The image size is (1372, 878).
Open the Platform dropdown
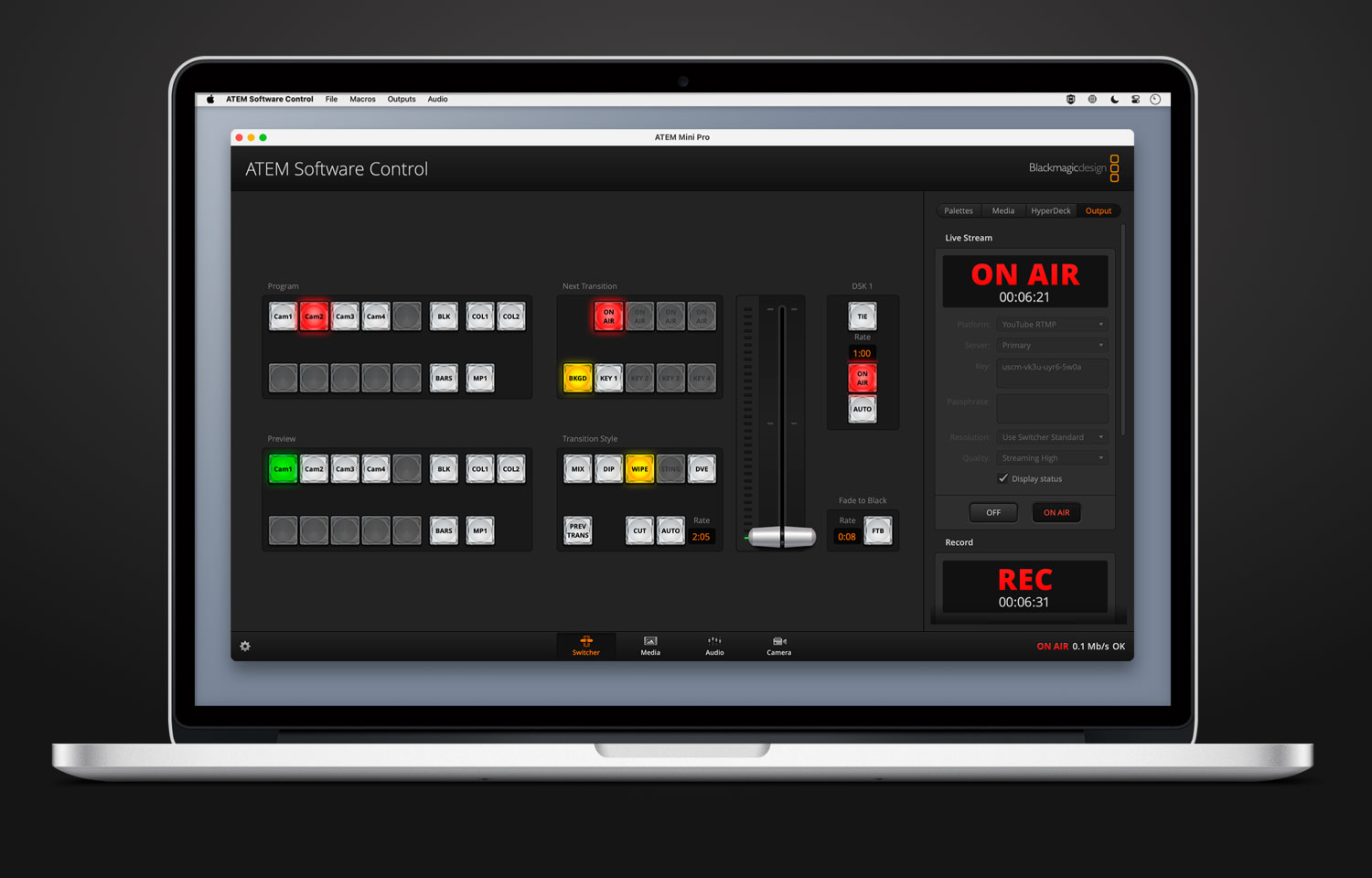coord(1052,324)
